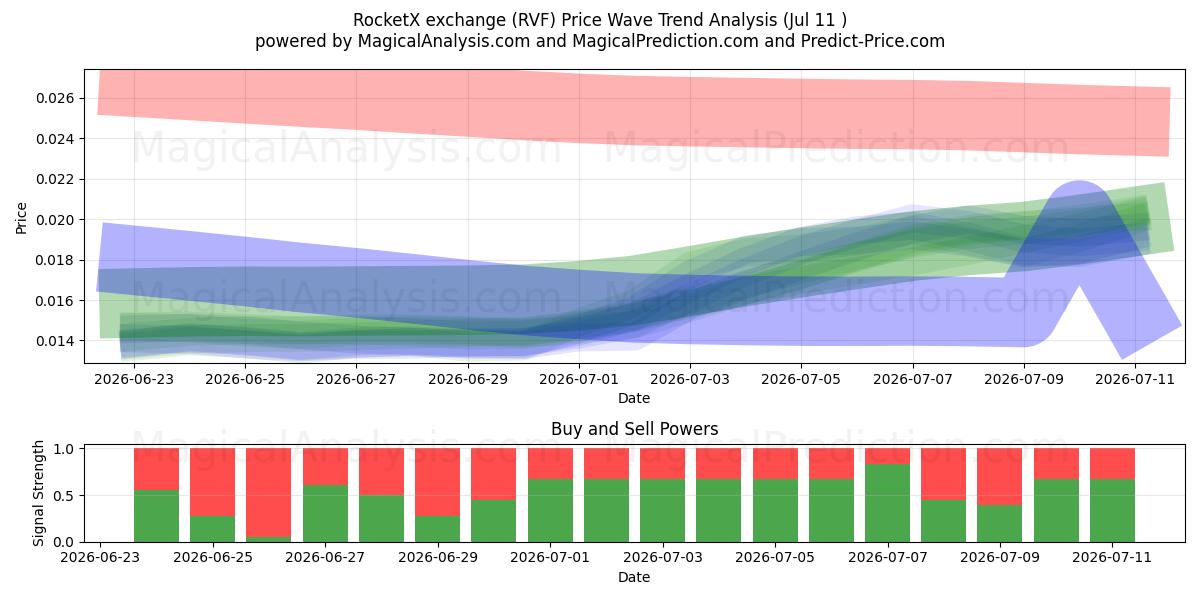
Task: Click the 2026-07-01 date tick on price chart
Action: pyautogui.click(x=579, y=379)
